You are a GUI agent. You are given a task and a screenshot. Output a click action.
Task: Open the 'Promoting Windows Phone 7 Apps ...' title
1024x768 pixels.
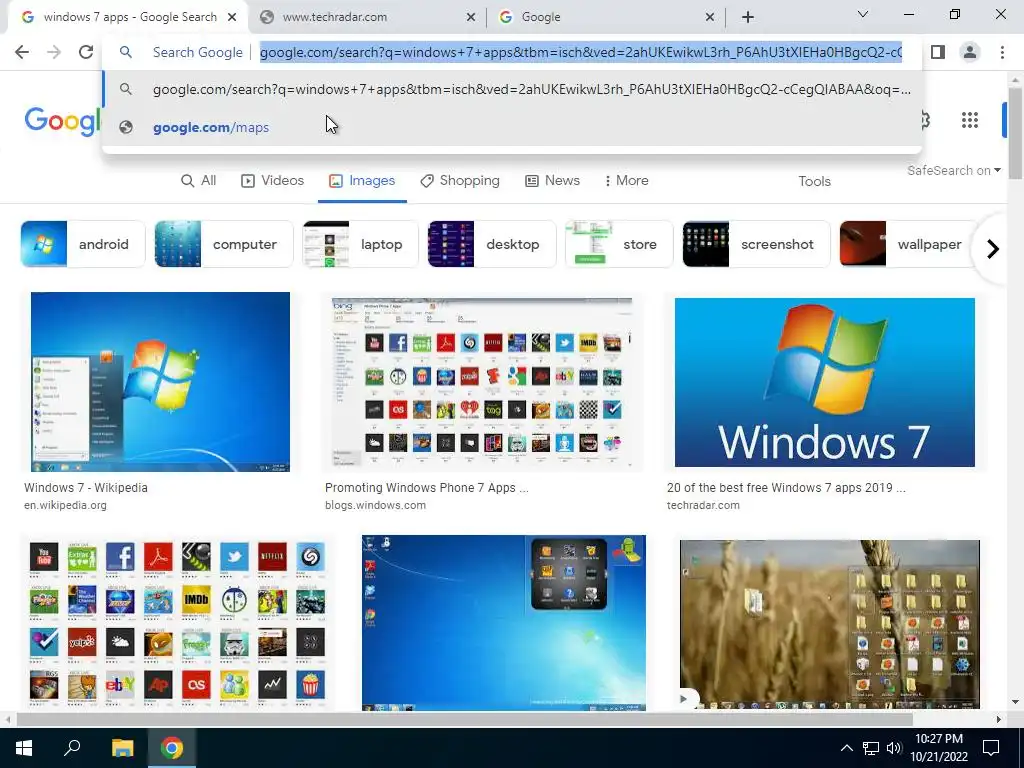426,488
